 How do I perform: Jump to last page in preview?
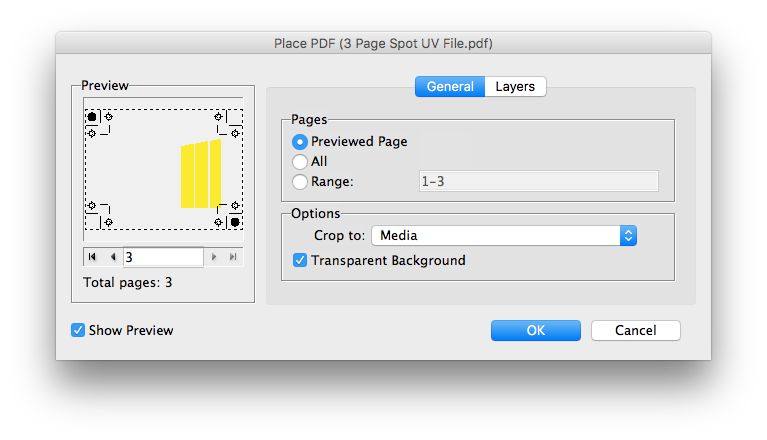click(233, 257)
